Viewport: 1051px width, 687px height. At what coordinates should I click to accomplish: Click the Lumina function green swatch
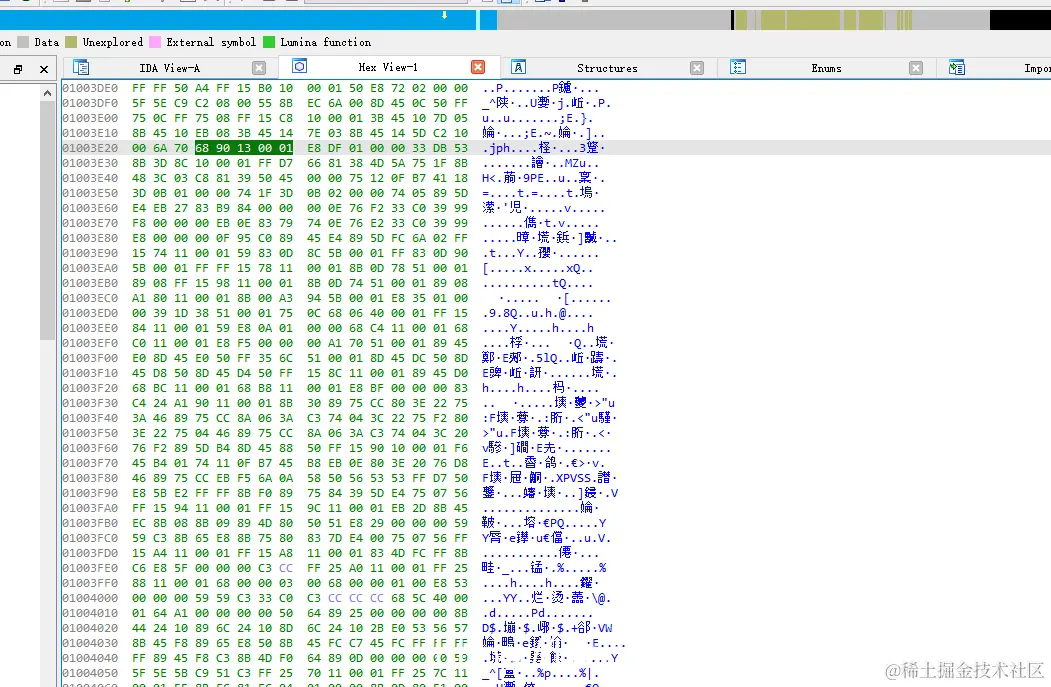coord(269,42)
